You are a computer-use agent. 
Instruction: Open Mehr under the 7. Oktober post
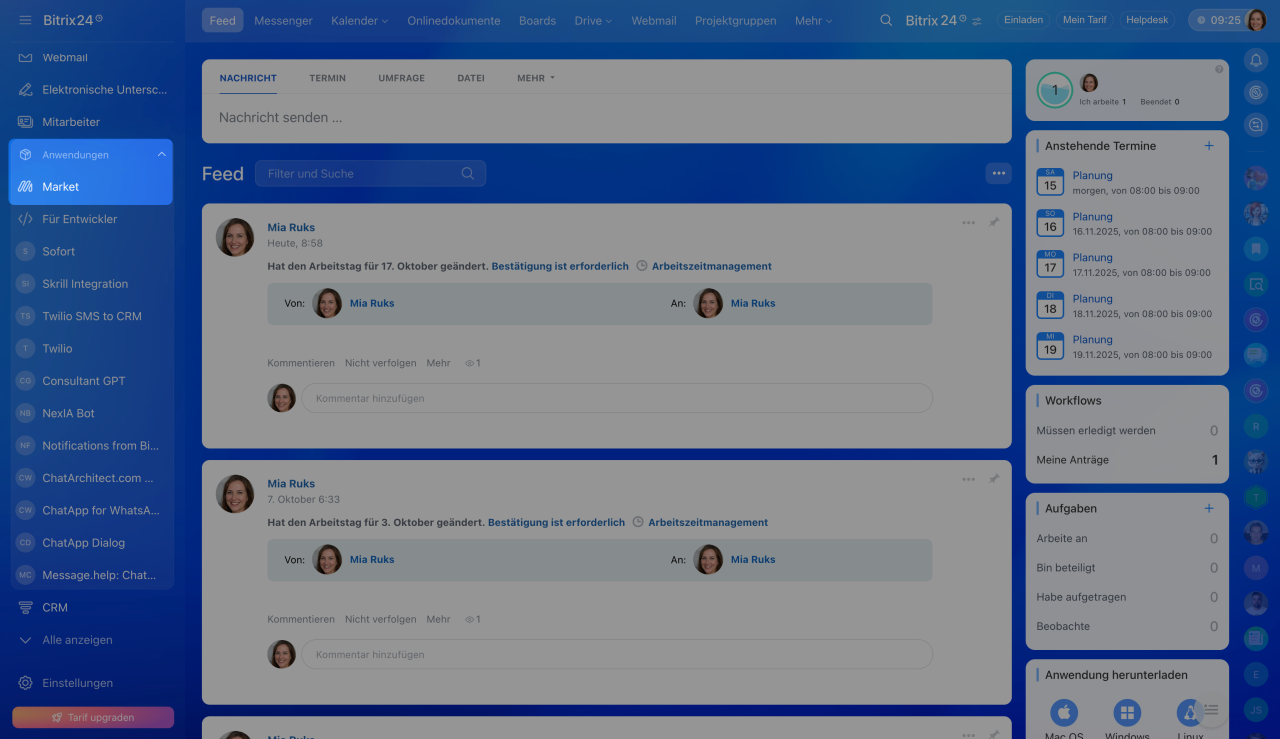(x=438, y=619)
